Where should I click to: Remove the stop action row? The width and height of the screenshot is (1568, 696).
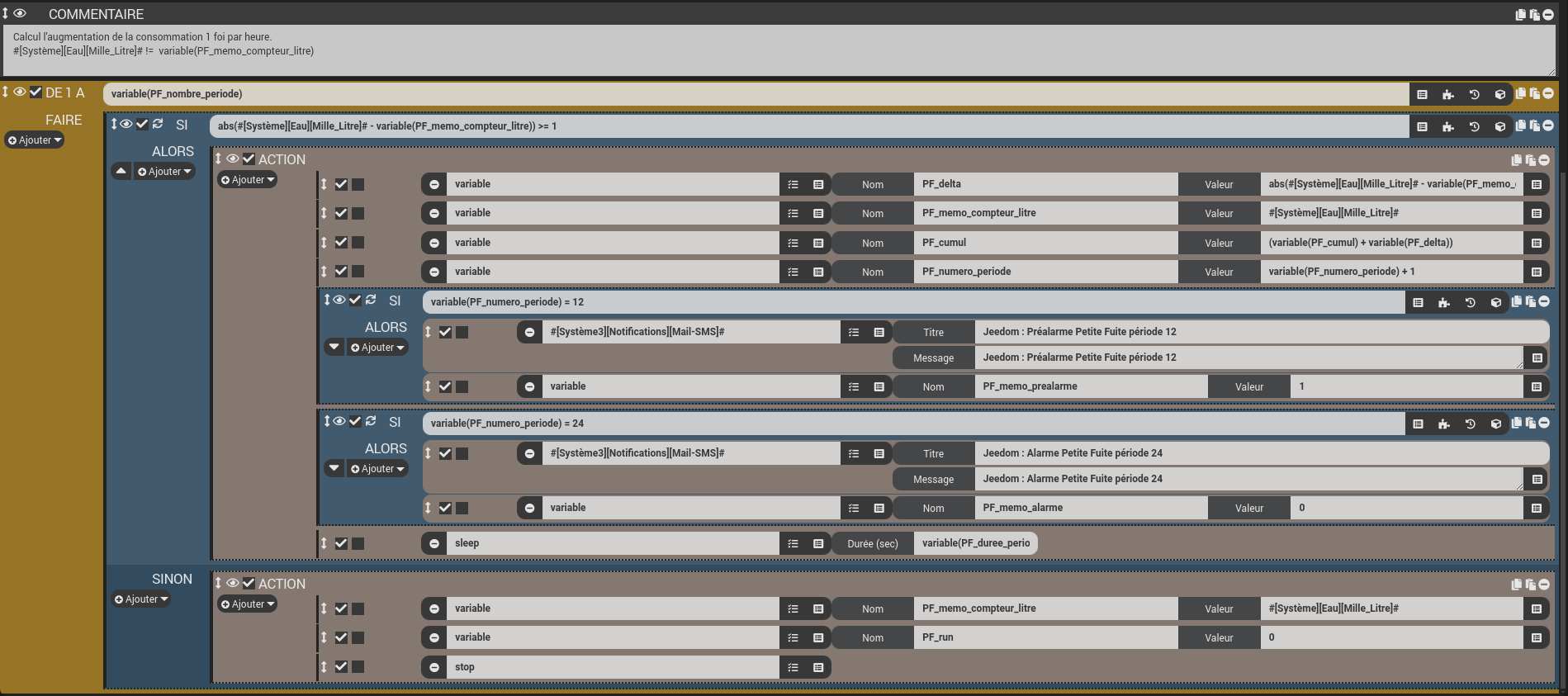[x=434, y=667]
